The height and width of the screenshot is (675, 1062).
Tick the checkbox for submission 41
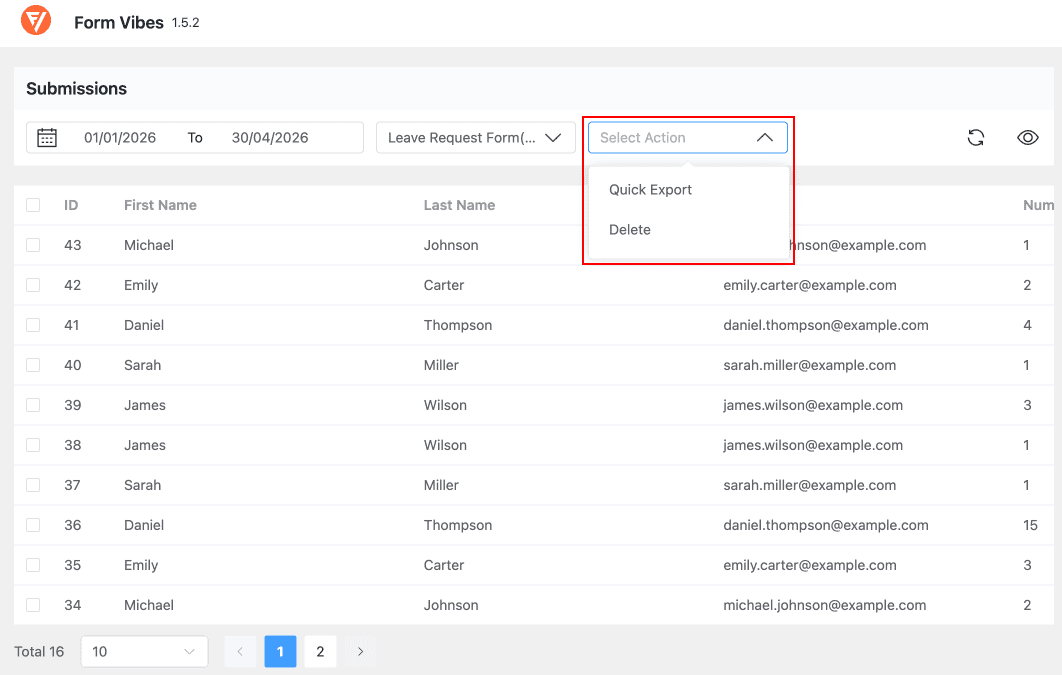point(33,325)
